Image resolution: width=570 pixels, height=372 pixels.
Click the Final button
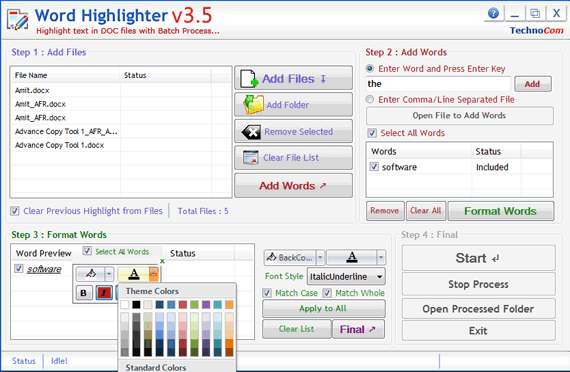click(x=358, y=329)
